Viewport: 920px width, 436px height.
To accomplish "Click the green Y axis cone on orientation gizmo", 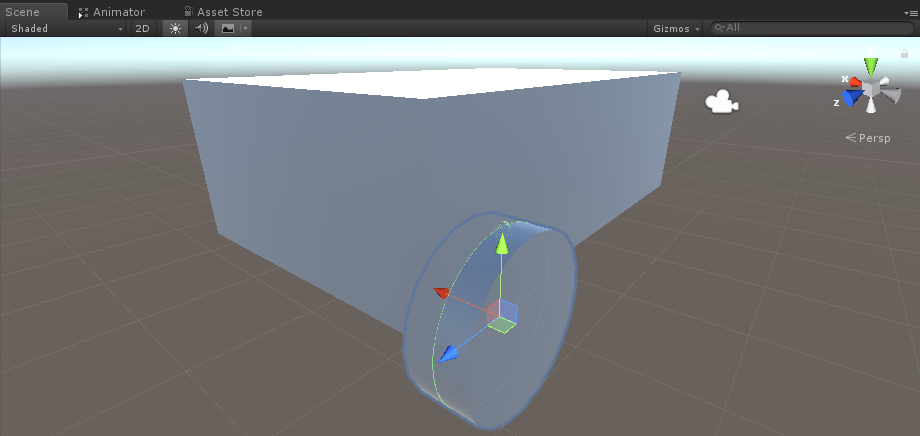I will coord(871,67).
